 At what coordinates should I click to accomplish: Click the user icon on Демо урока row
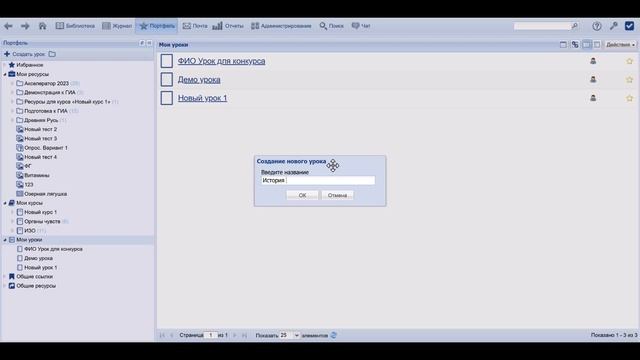click(x=593, y=80)
